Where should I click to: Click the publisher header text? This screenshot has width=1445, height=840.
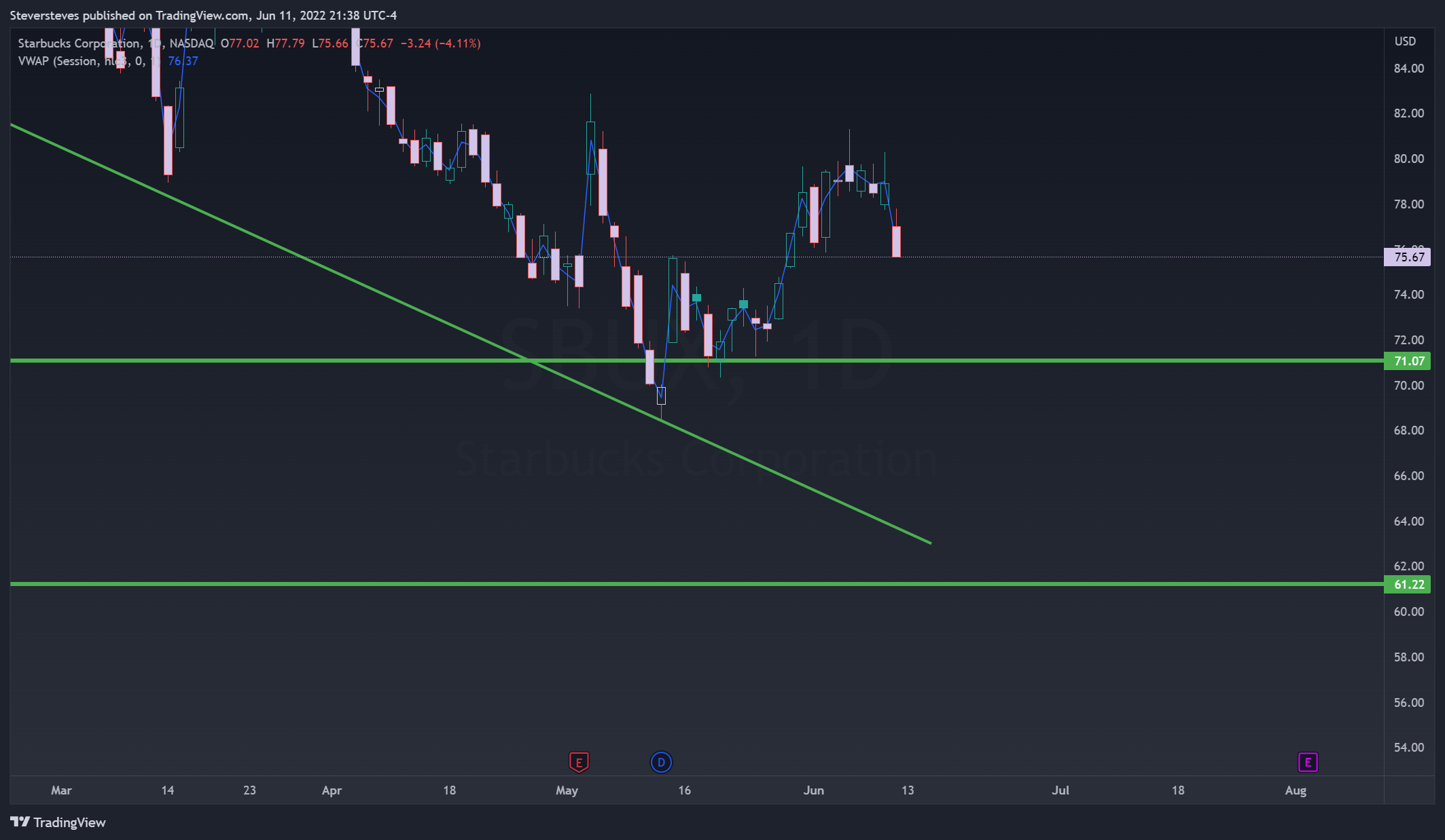203,15
